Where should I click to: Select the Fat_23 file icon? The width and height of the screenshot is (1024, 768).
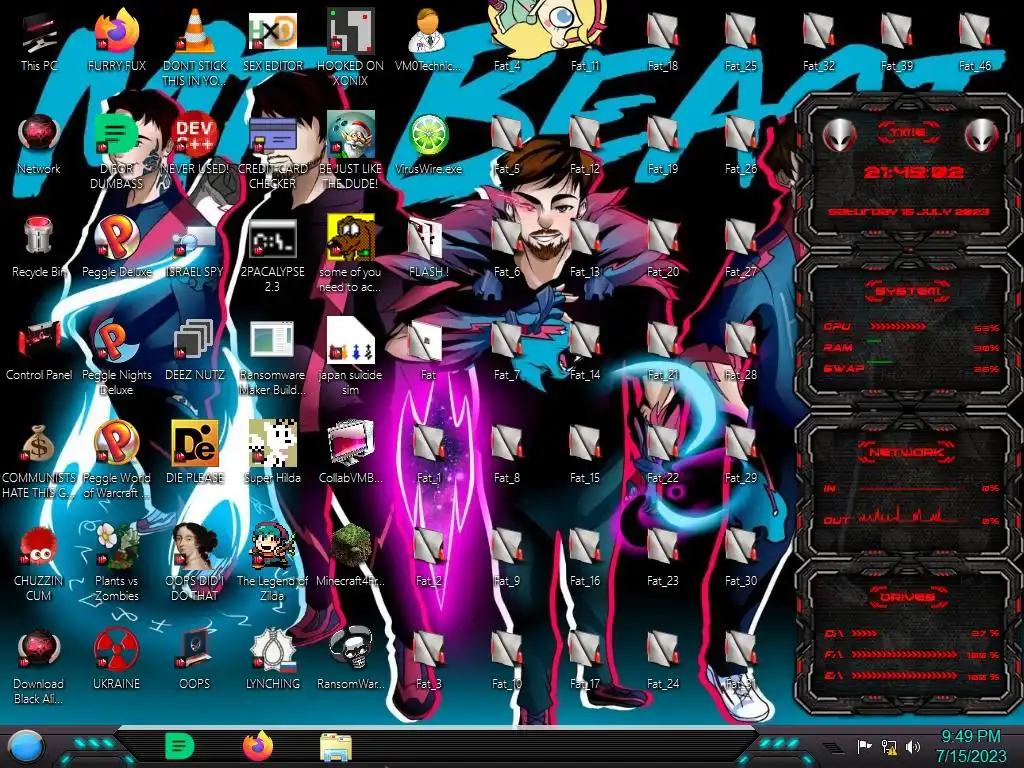[x=663, y=556]
